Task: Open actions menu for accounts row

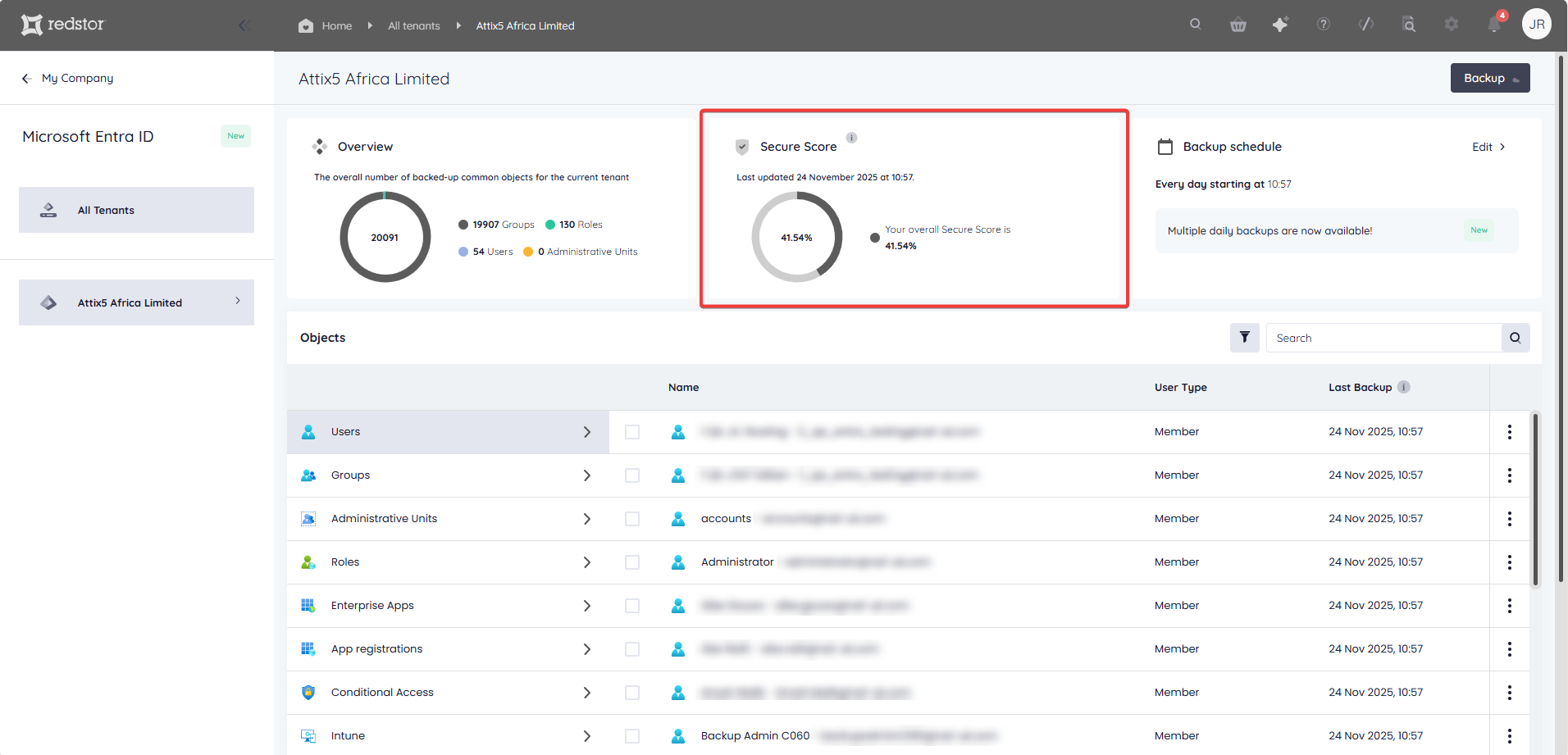Action: pos(1509,519)
